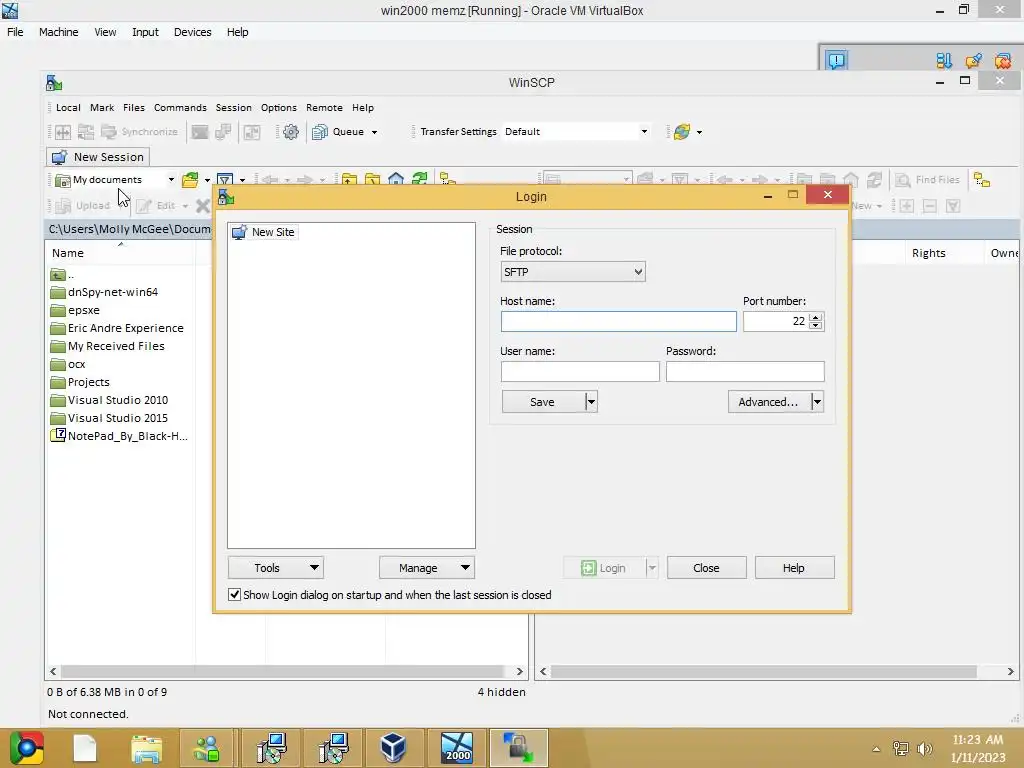Click the open directory folder icon

point(190,180)
